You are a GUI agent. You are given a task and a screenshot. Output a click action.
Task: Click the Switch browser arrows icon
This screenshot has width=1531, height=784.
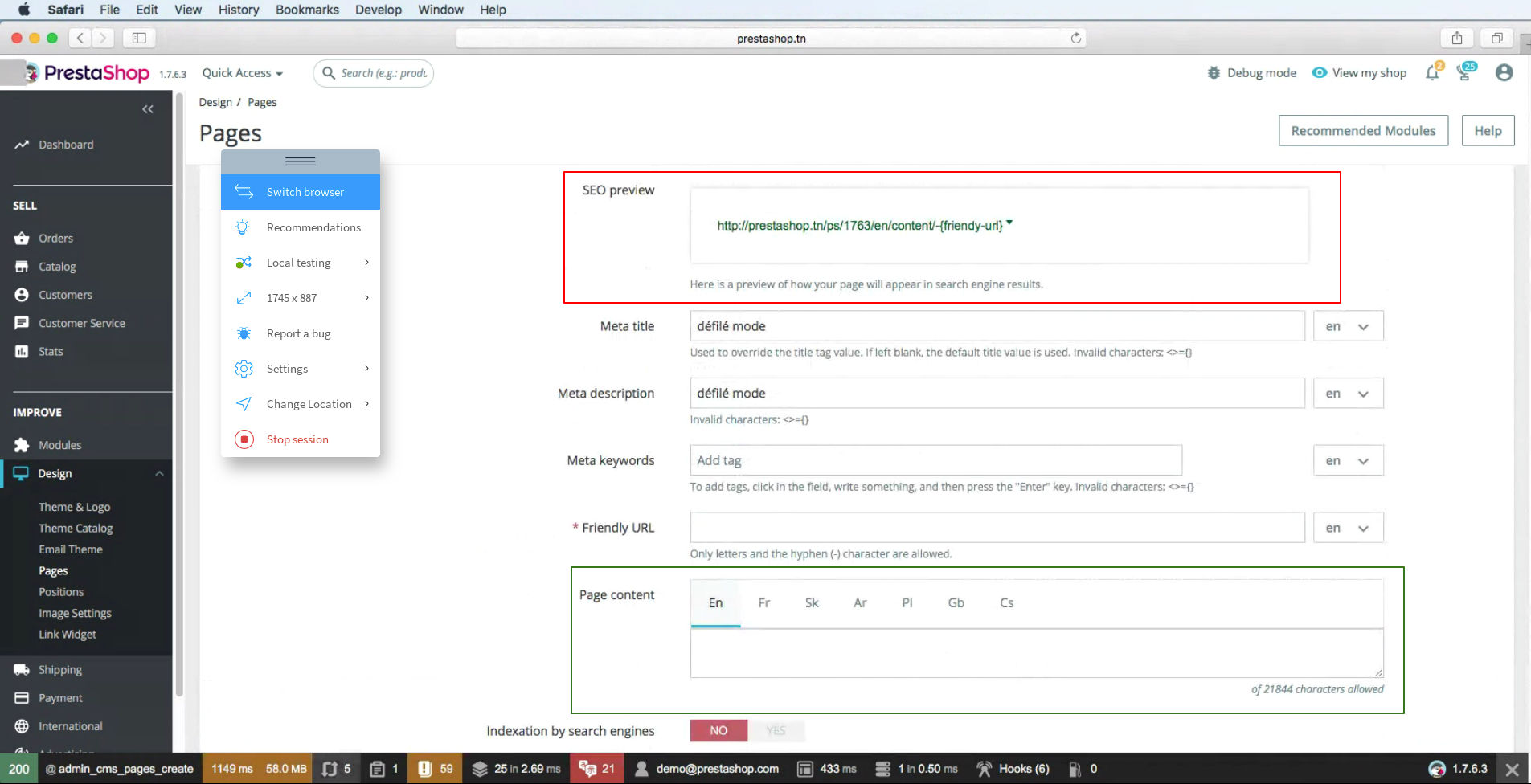tap(244, 192)
